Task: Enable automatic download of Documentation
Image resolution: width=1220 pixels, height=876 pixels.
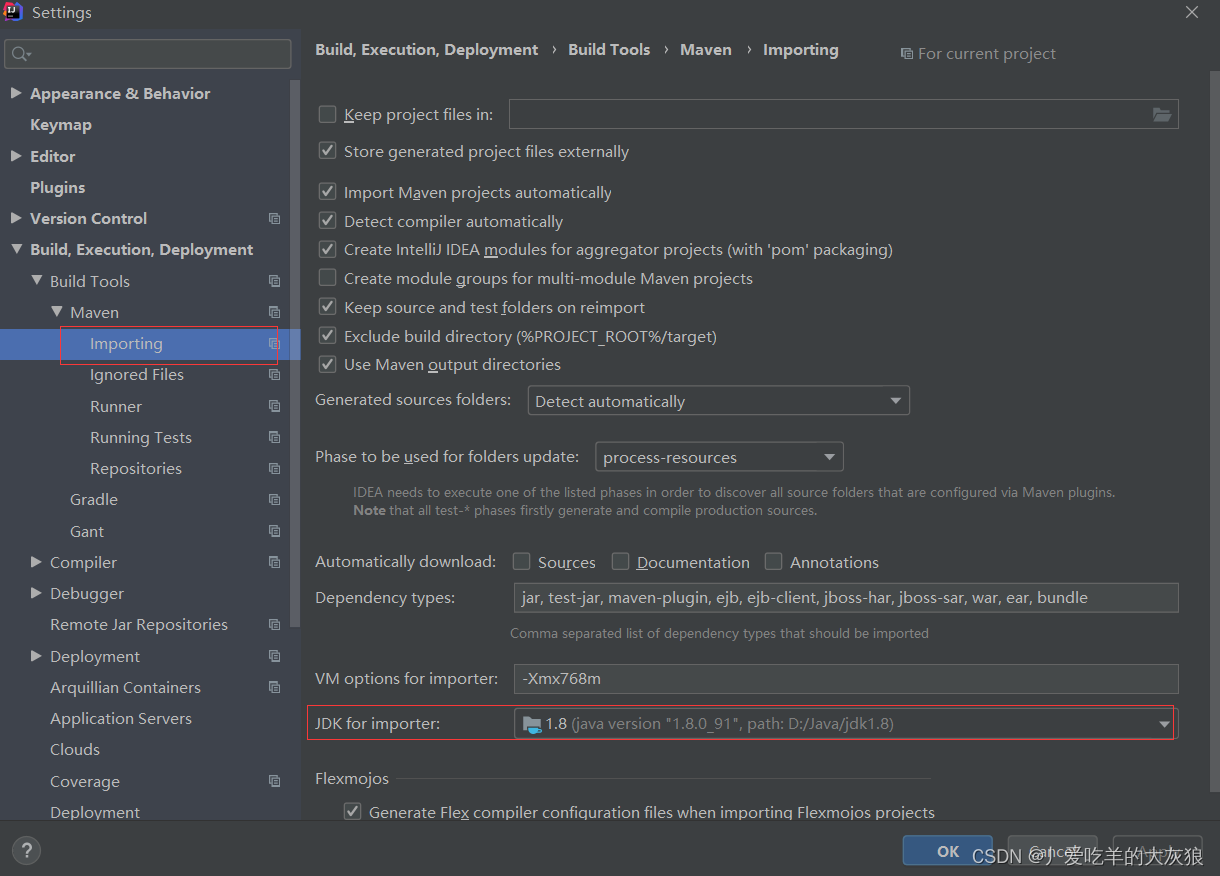Action: [x=620, y=562]
